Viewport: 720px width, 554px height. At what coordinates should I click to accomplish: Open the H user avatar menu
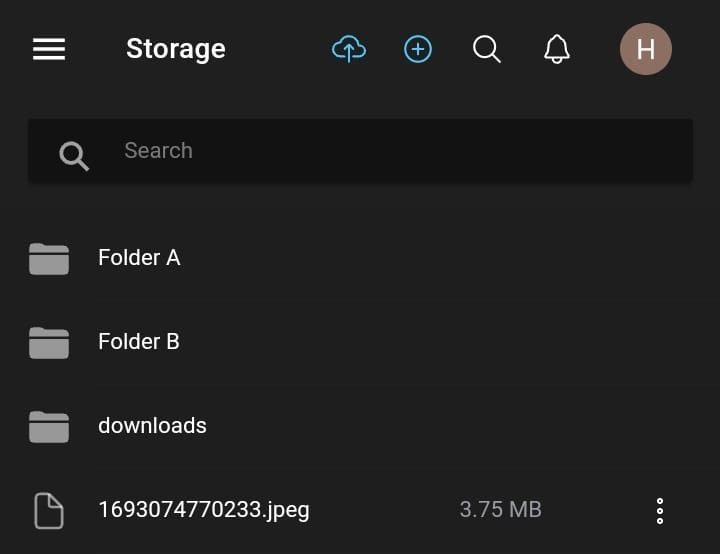(645, 49)
